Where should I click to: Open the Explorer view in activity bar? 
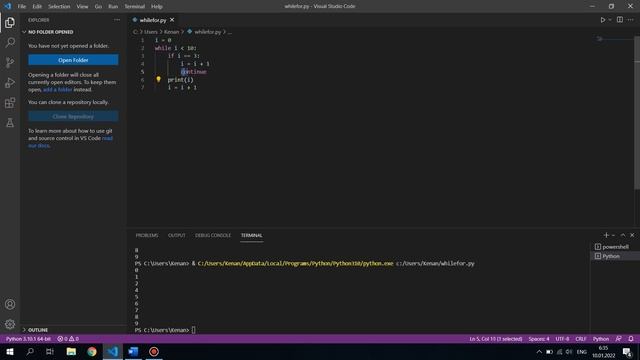10,22
